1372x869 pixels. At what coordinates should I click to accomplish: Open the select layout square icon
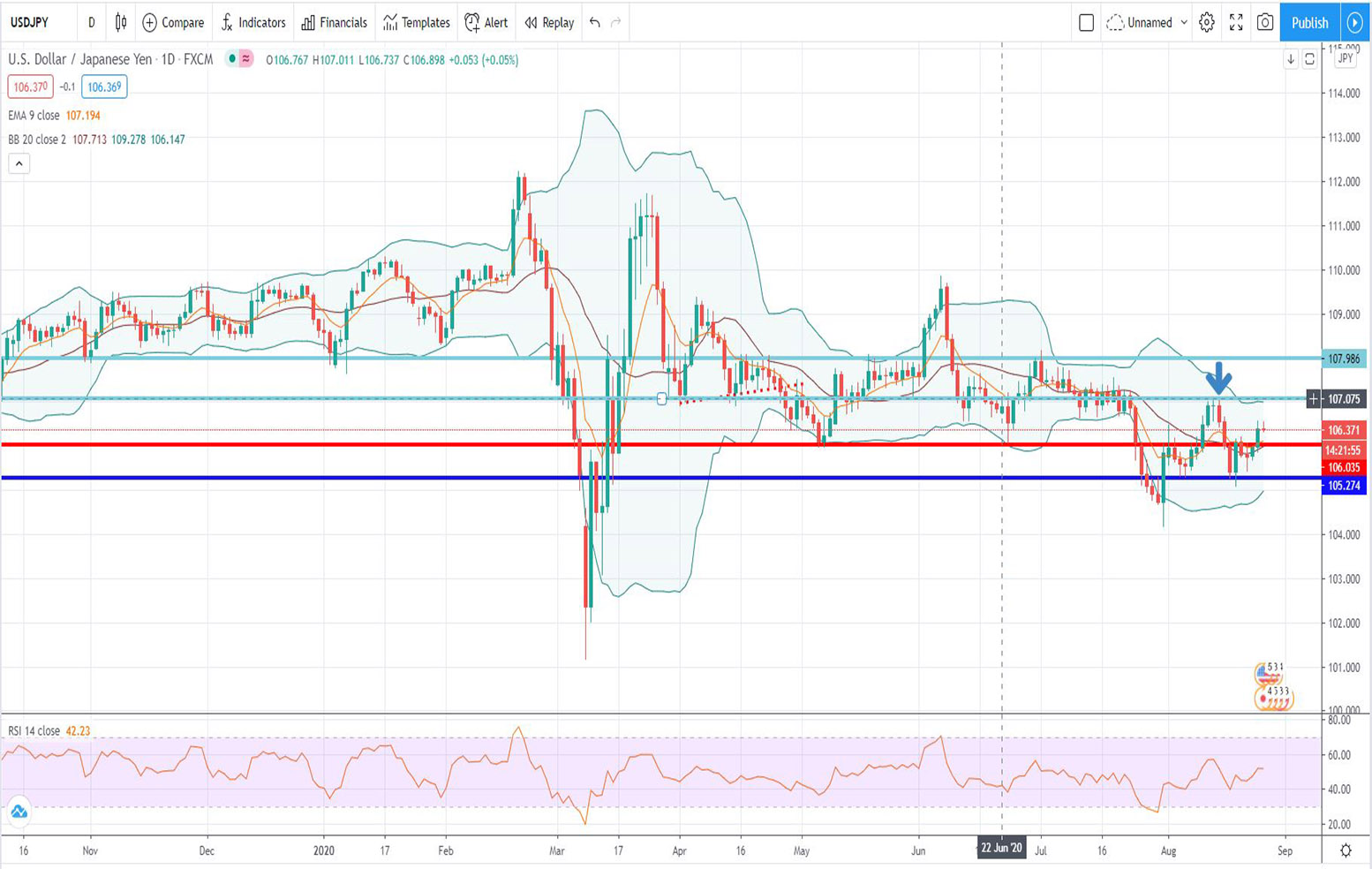point(1086,23)
